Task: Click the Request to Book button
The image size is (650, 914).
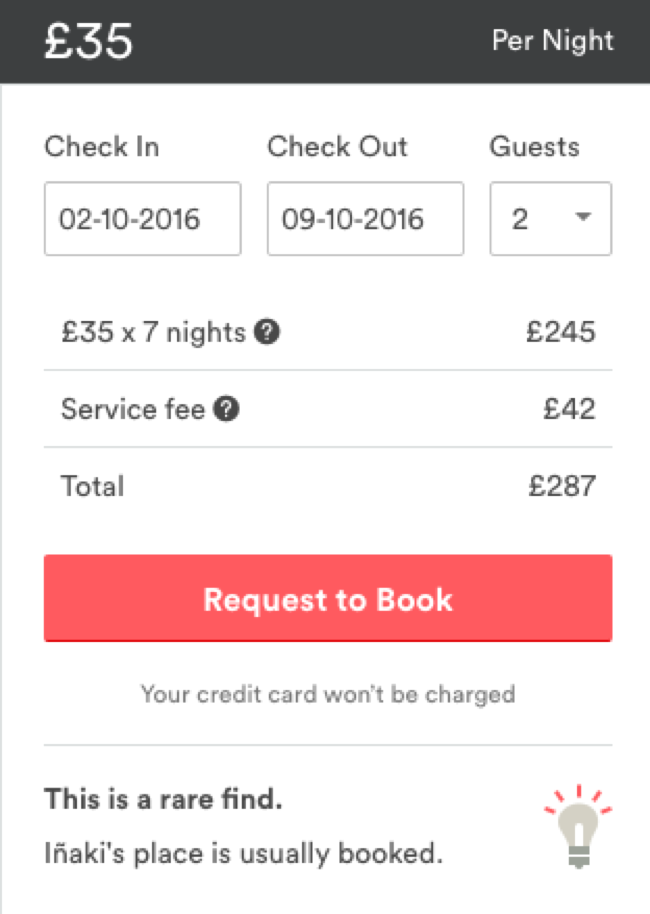Action: coord(328,598)
